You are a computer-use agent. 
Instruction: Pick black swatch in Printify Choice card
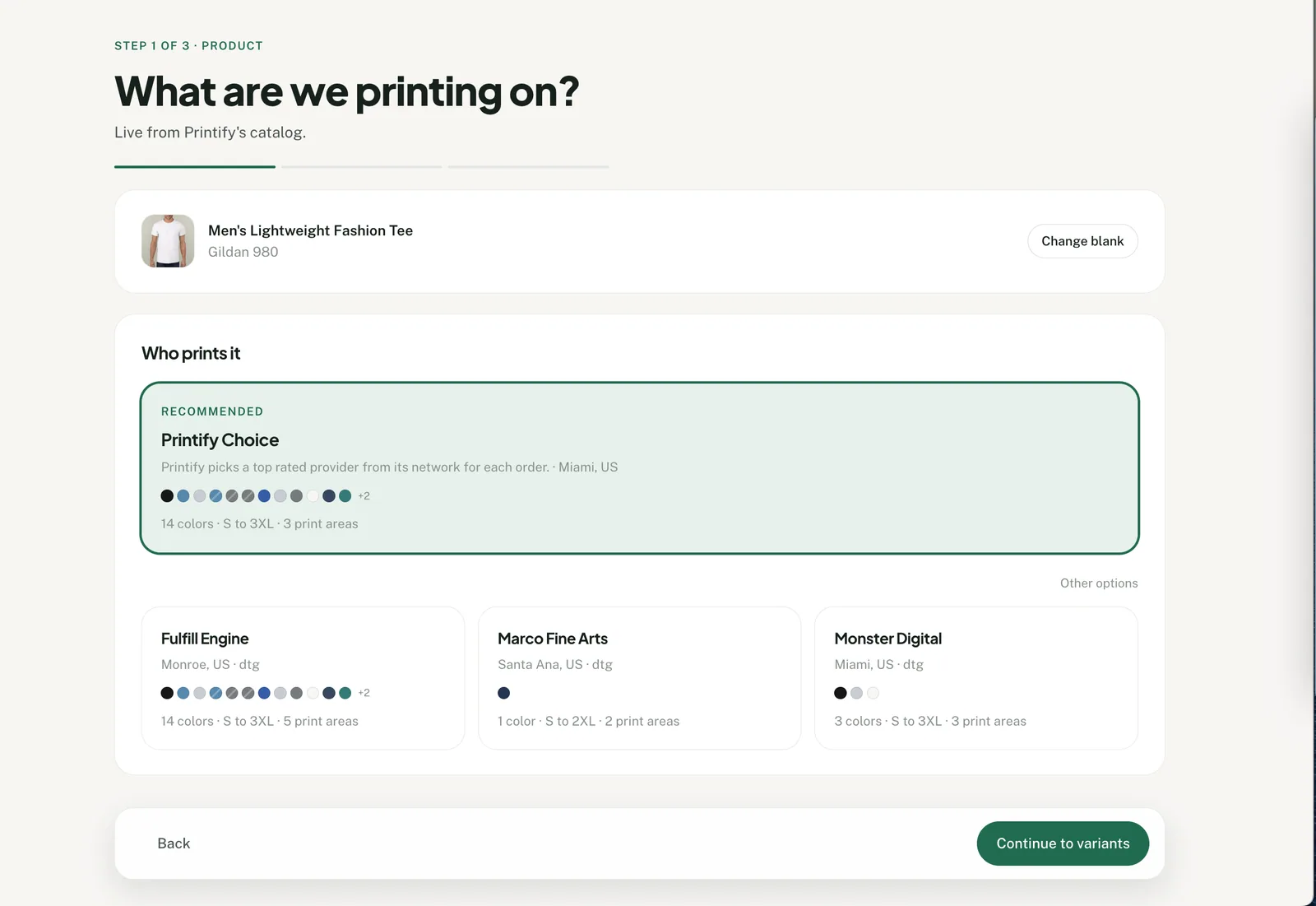click(167, 496)
